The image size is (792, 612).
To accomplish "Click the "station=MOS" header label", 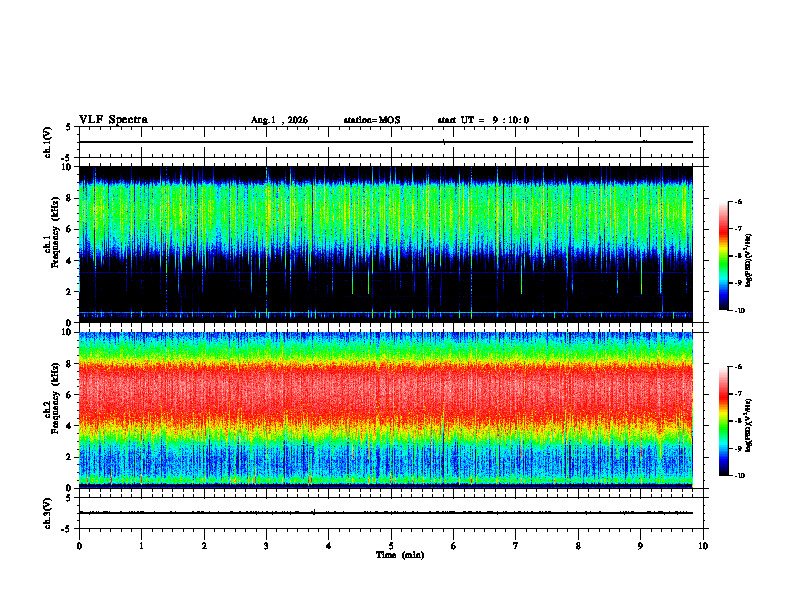I will click(372, 120).
